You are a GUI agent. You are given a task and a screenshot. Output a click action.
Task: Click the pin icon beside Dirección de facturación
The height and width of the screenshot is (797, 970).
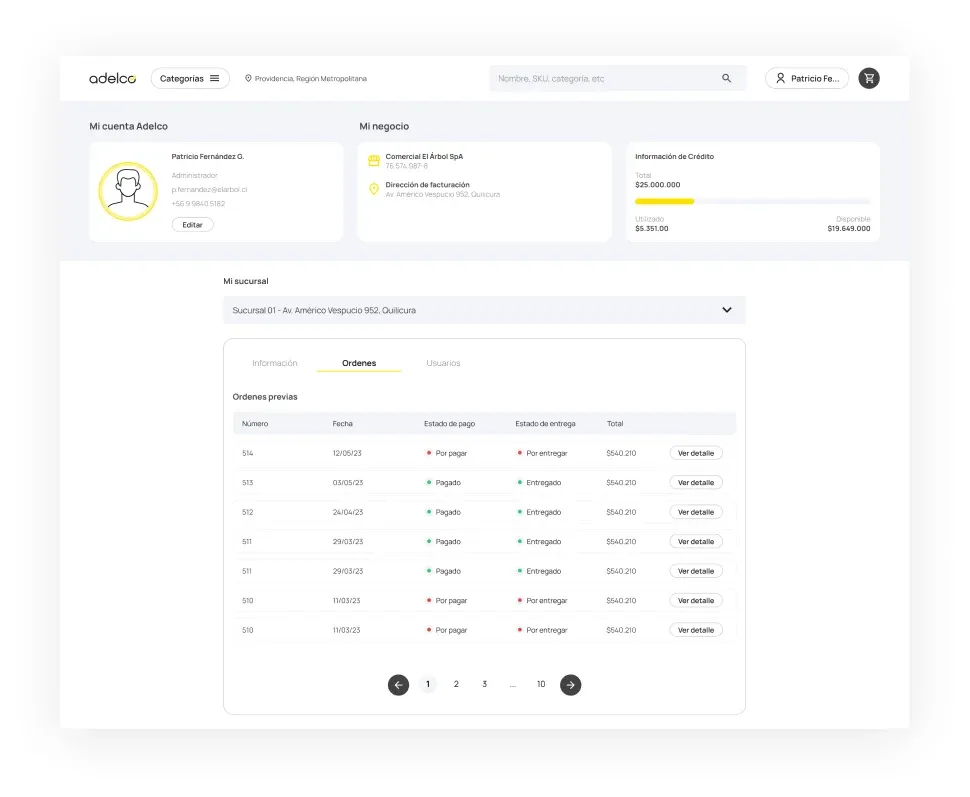tap(374, 189)
